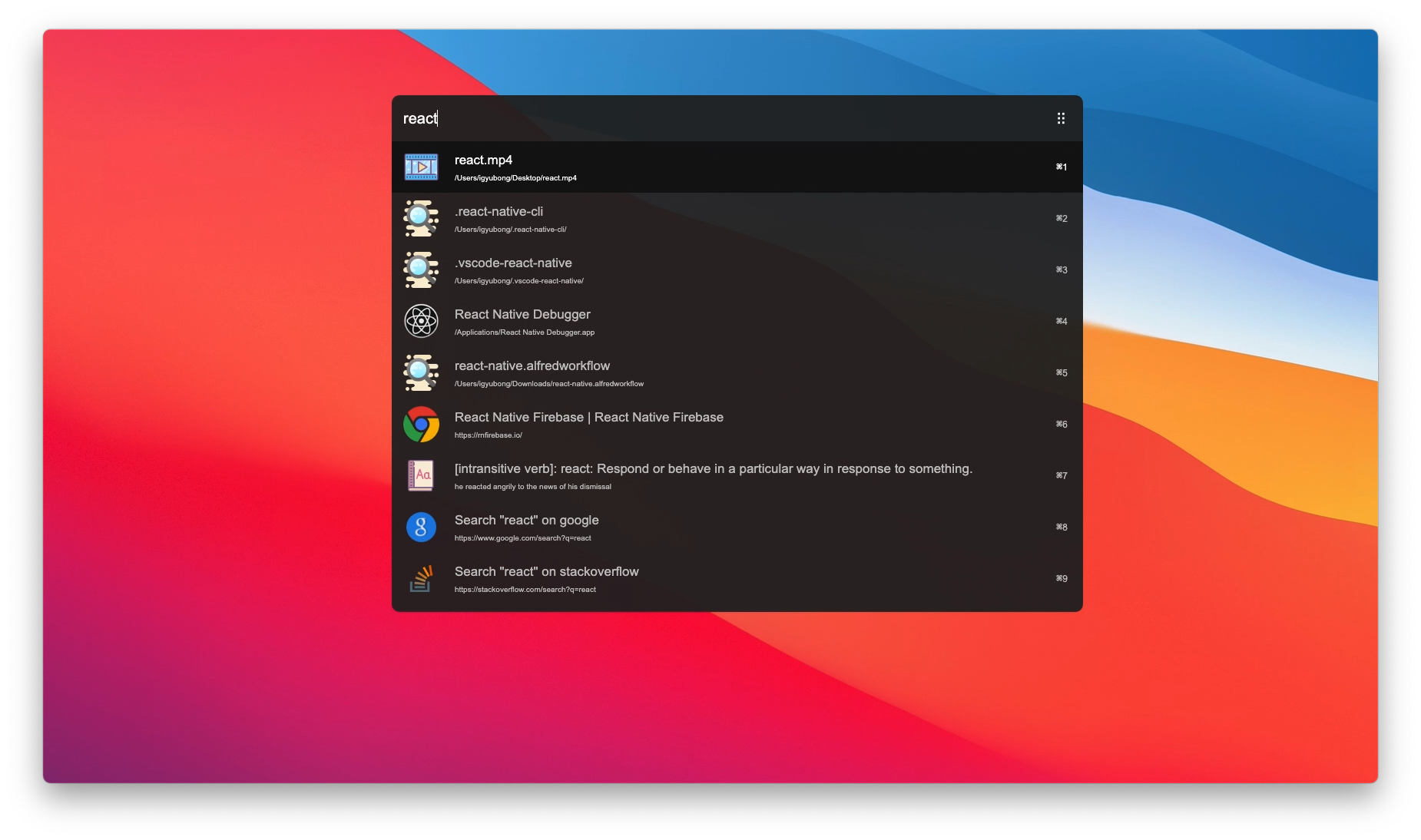Click the stackoverflow.com/search?q=react URL

[x=525, y=590]
